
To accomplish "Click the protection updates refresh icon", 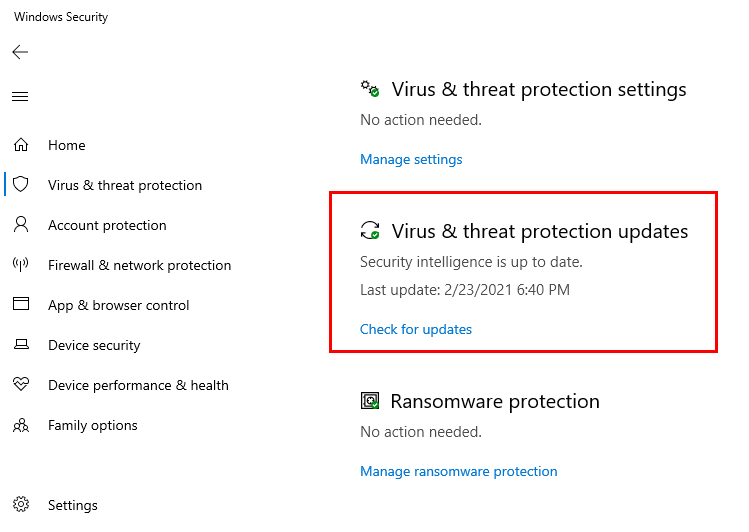I will (x=370, y=230).
